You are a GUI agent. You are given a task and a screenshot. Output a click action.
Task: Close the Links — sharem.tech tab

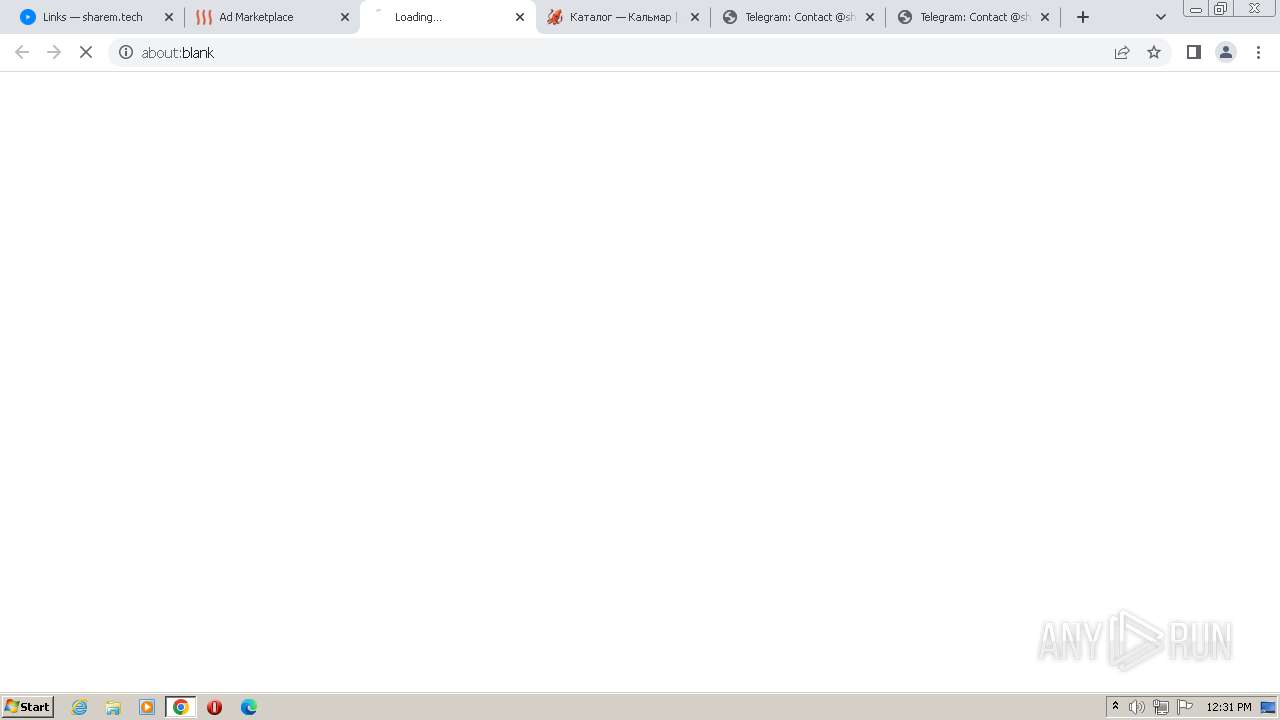(169, 17)
